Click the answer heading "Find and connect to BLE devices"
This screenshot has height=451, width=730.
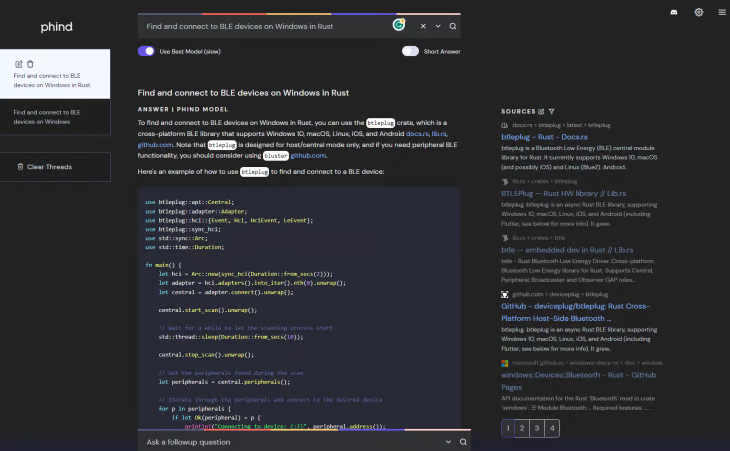click(243, 93)
